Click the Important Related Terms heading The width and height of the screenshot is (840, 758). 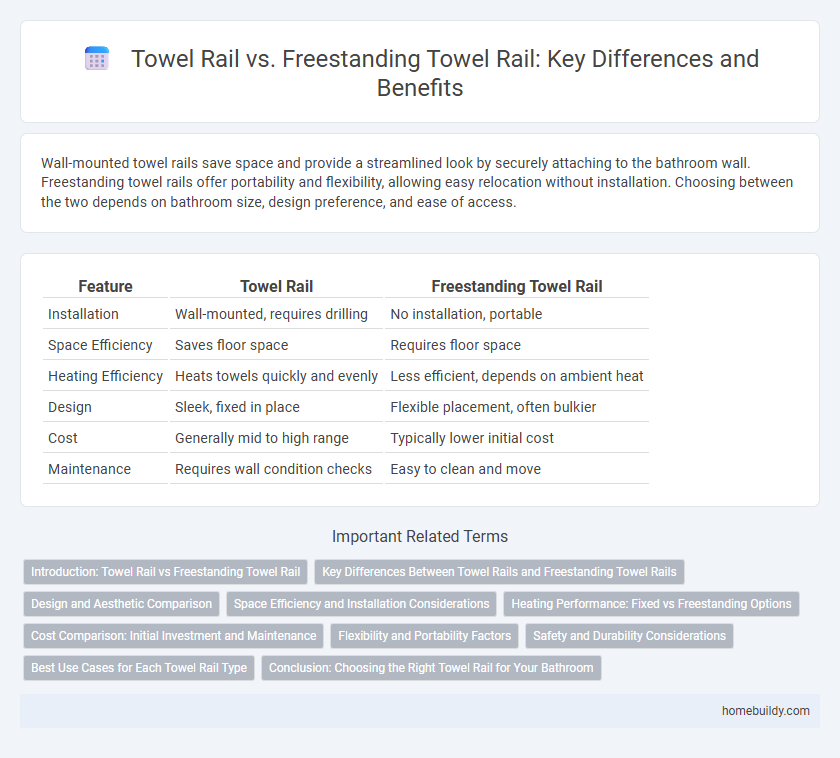pyautogui.click(x=420, y=536)
